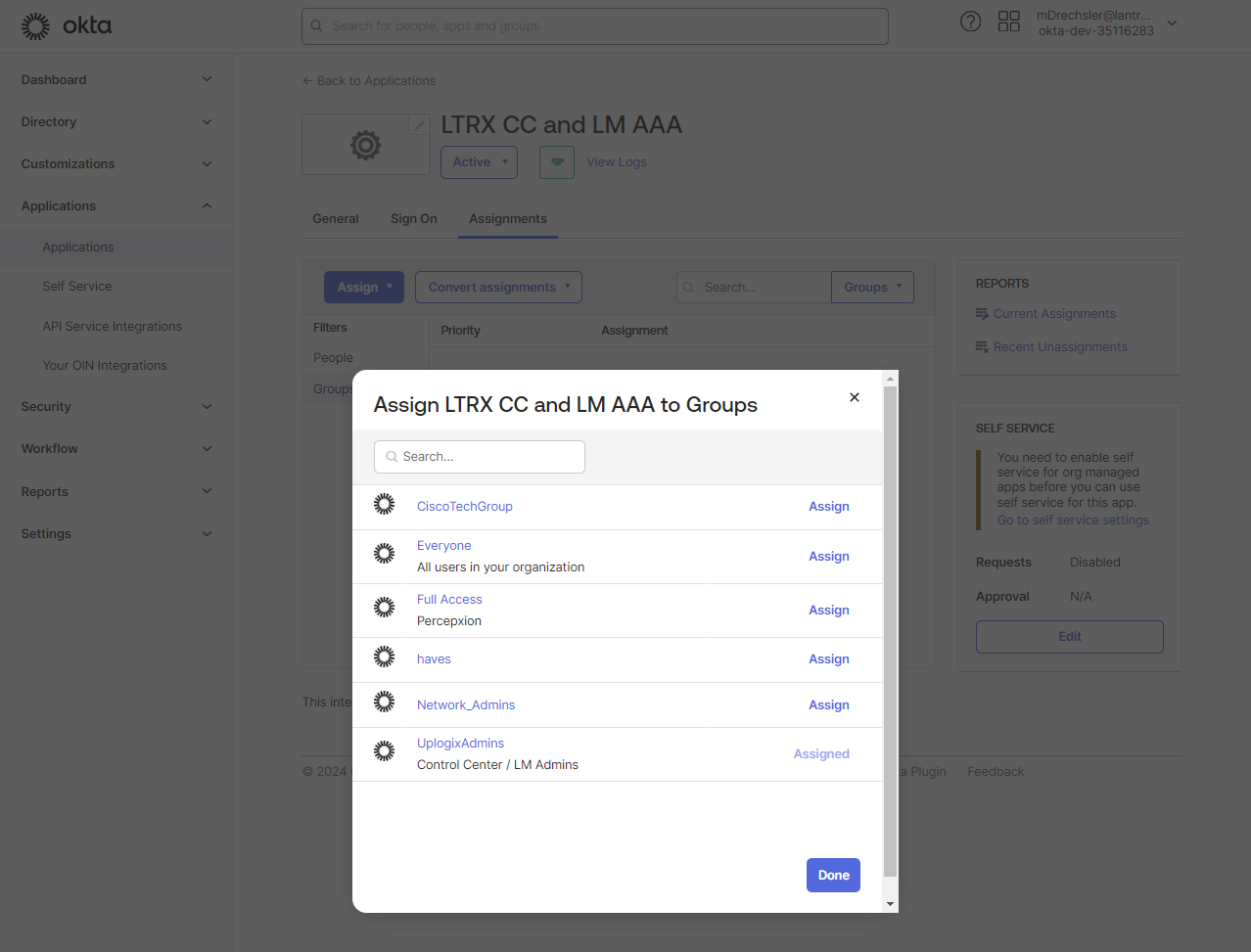Expand the Customizations sidebar section
This screenshot has height=952, width=1251.
click(207, 164)
